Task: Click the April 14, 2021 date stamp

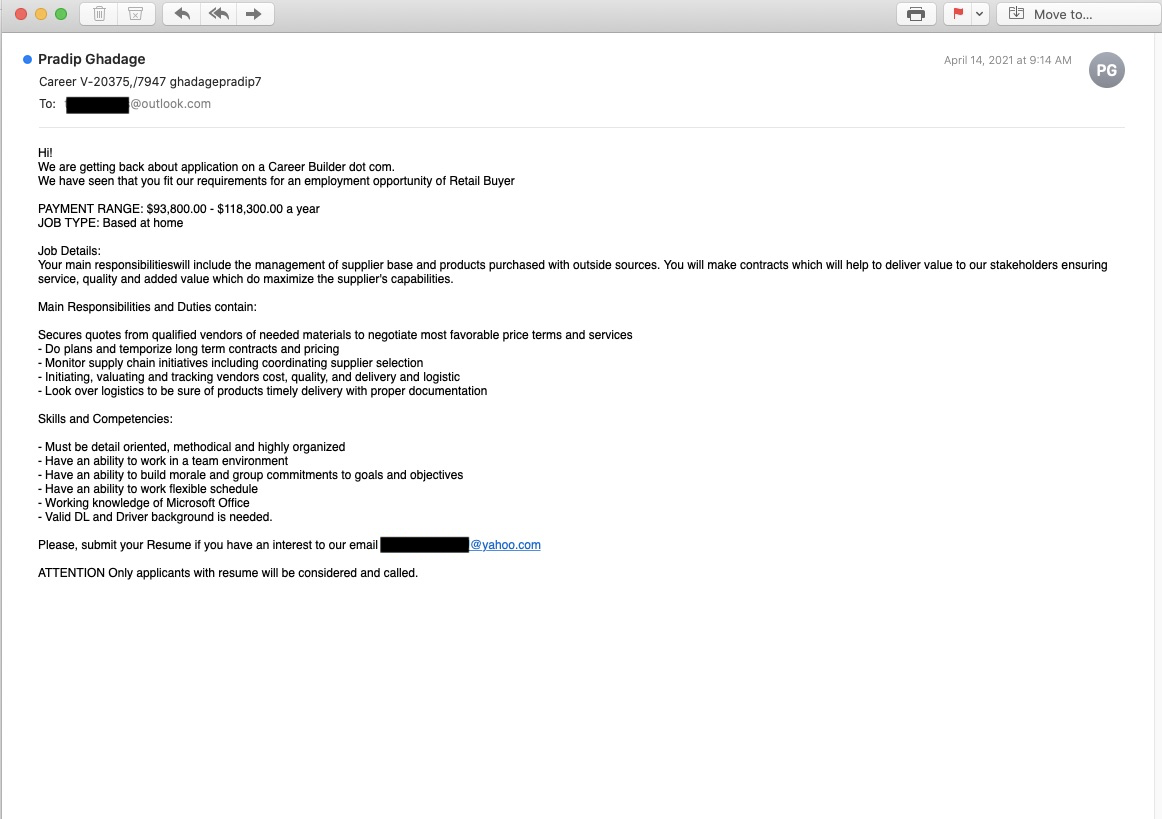Action: point(1007,60)
